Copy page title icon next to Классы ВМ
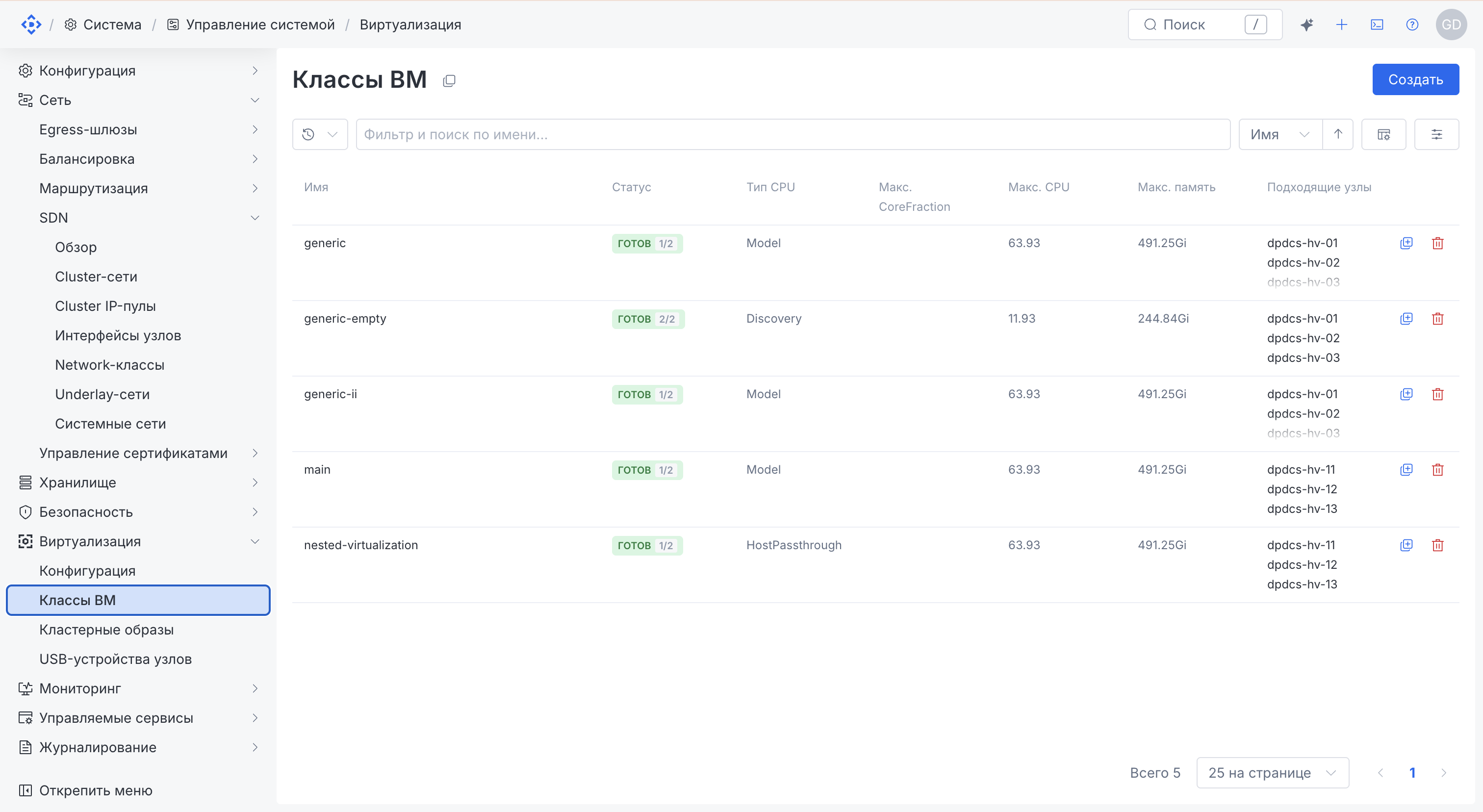Screen dimensions: 1483x812 (x=449, y=80)
